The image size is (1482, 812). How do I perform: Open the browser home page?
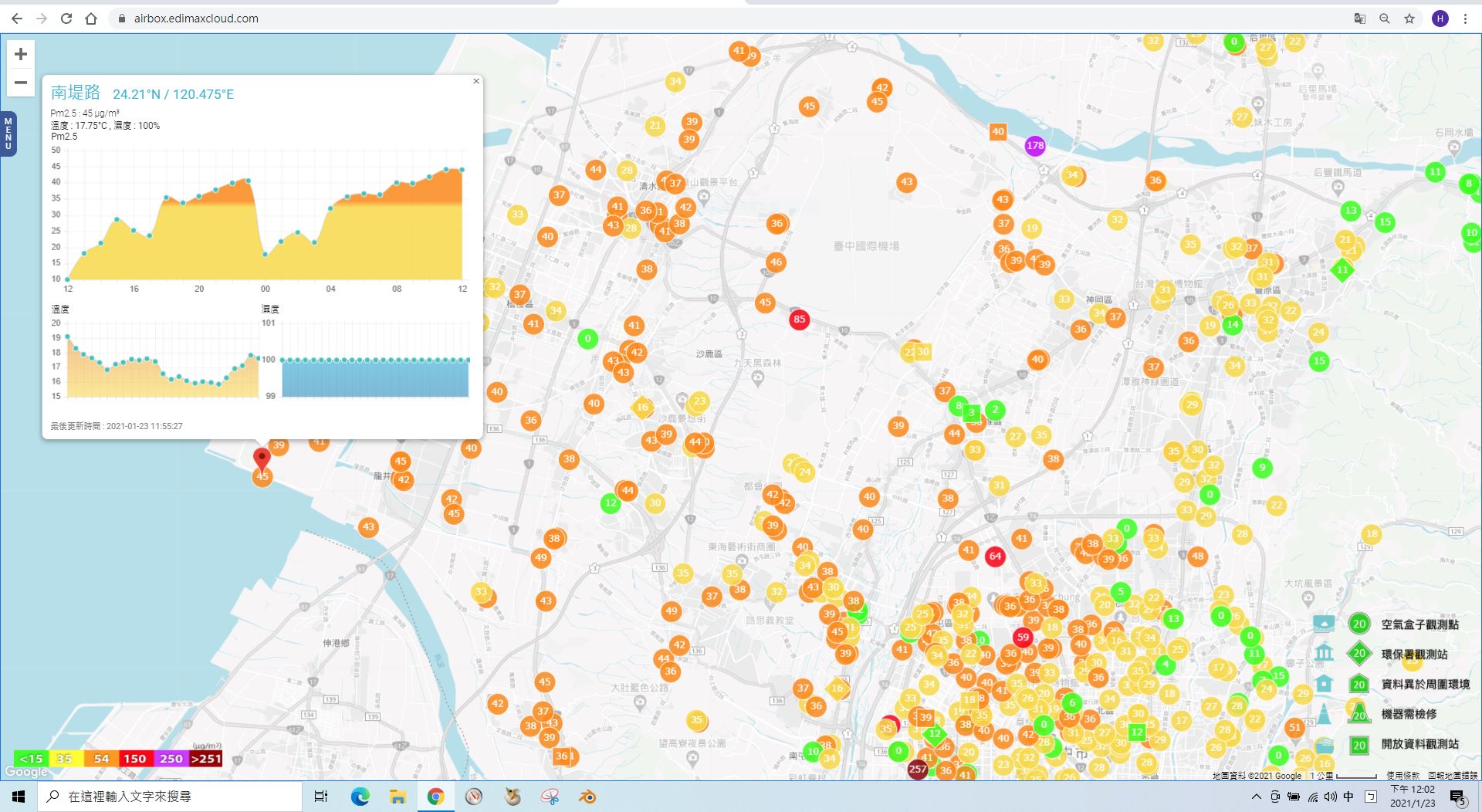point(91,19)
